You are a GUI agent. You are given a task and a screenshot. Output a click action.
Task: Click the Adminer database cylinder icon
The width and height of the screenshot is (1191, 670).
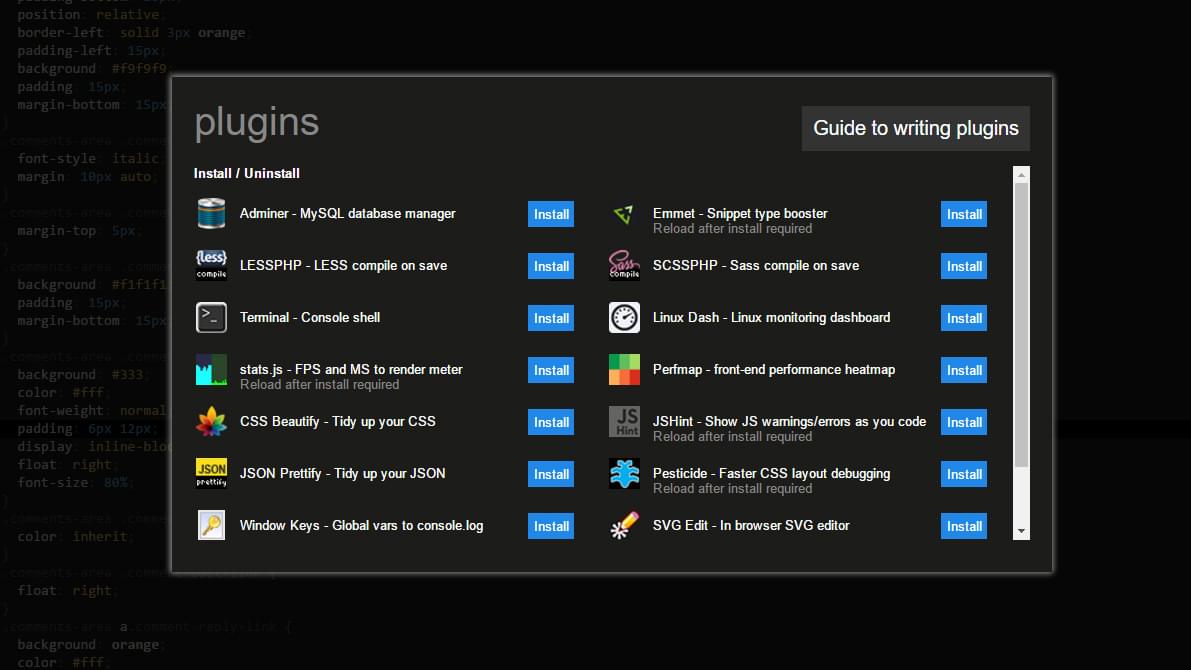click(x=211, y=213)
